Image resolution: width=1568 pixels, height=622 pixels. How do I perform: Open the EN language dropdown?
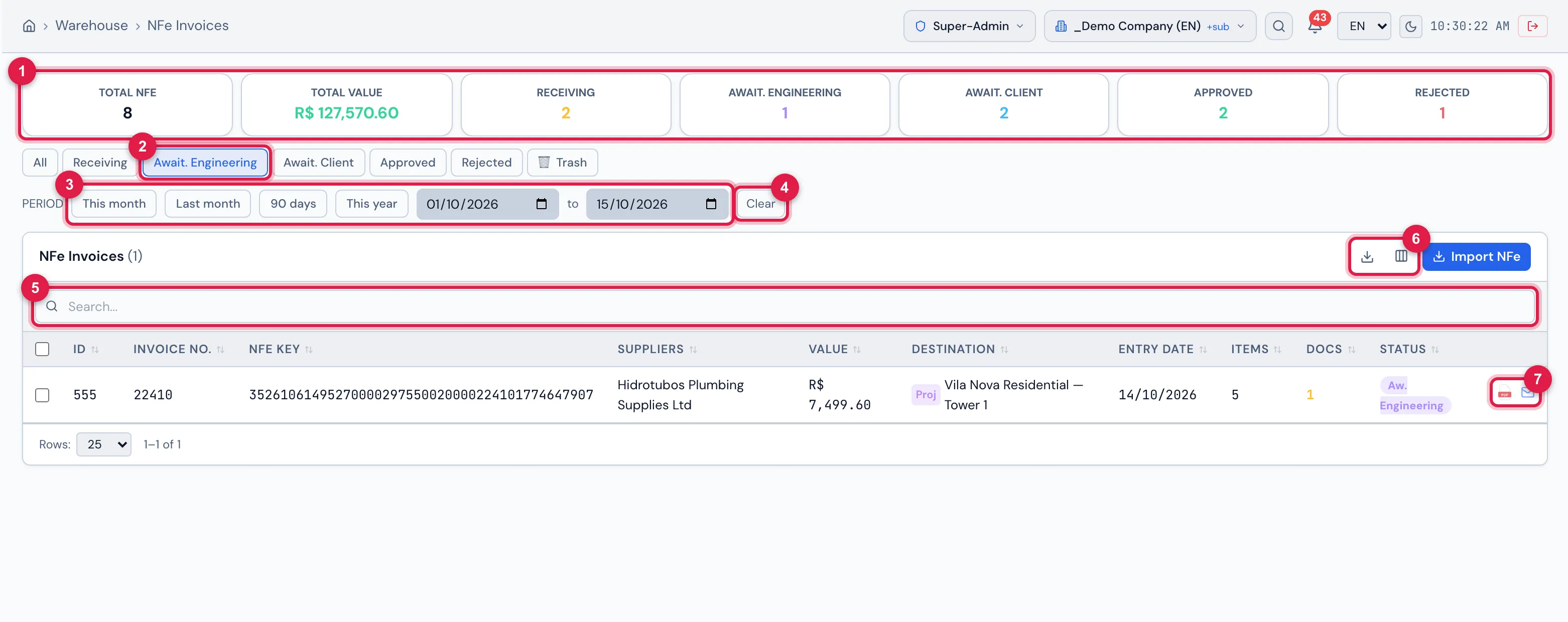click(x=1364, y=26)
